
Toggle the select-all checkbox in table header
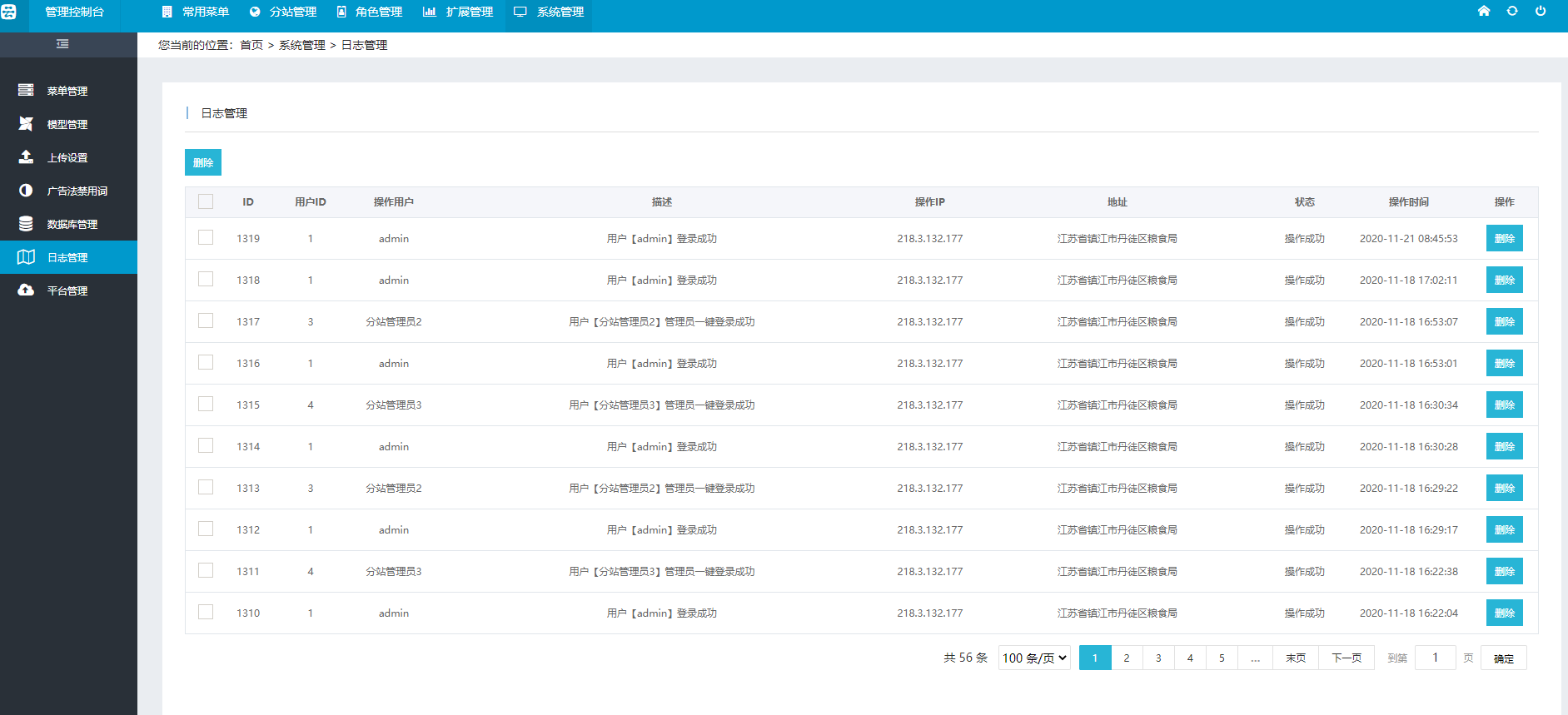(206, 201)
